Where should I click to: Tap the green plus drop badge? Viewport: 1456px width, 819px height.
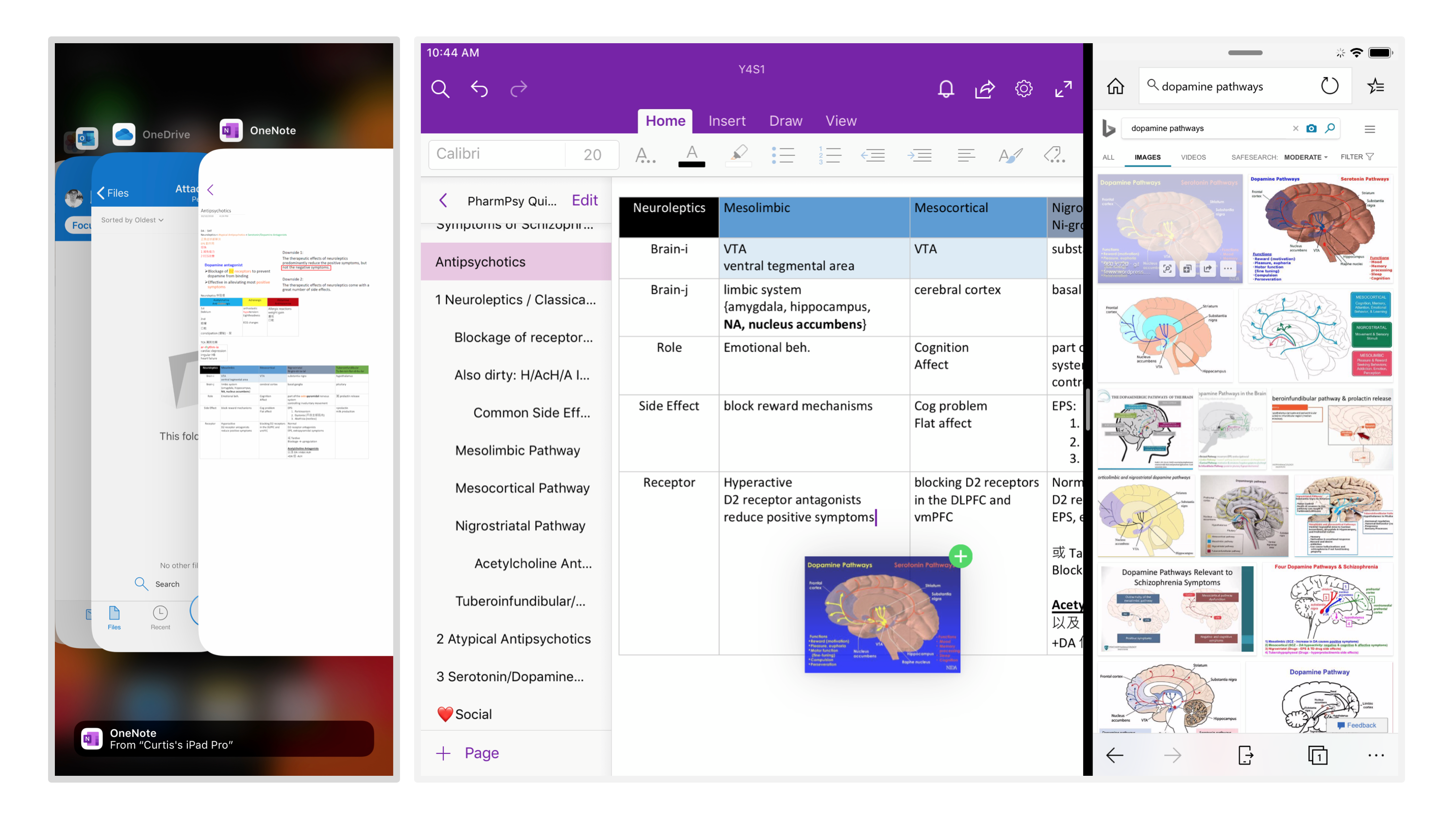pos(960,556)
